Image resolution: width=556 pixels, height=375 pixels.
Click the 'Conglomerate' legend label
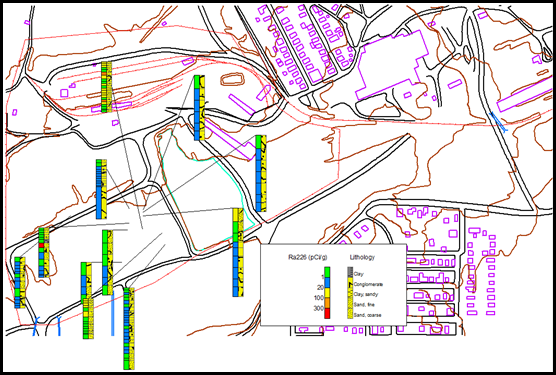(368, 284)
